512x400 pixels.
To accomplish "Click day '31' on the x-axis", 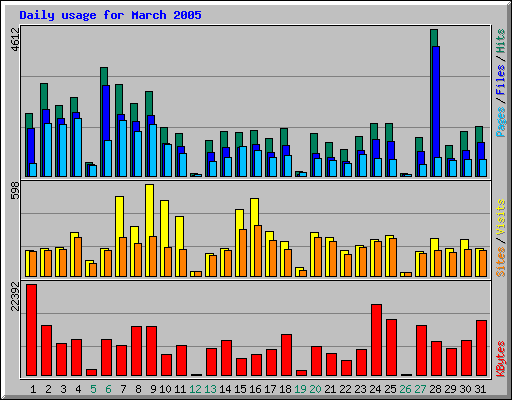I will pos(480,389).
